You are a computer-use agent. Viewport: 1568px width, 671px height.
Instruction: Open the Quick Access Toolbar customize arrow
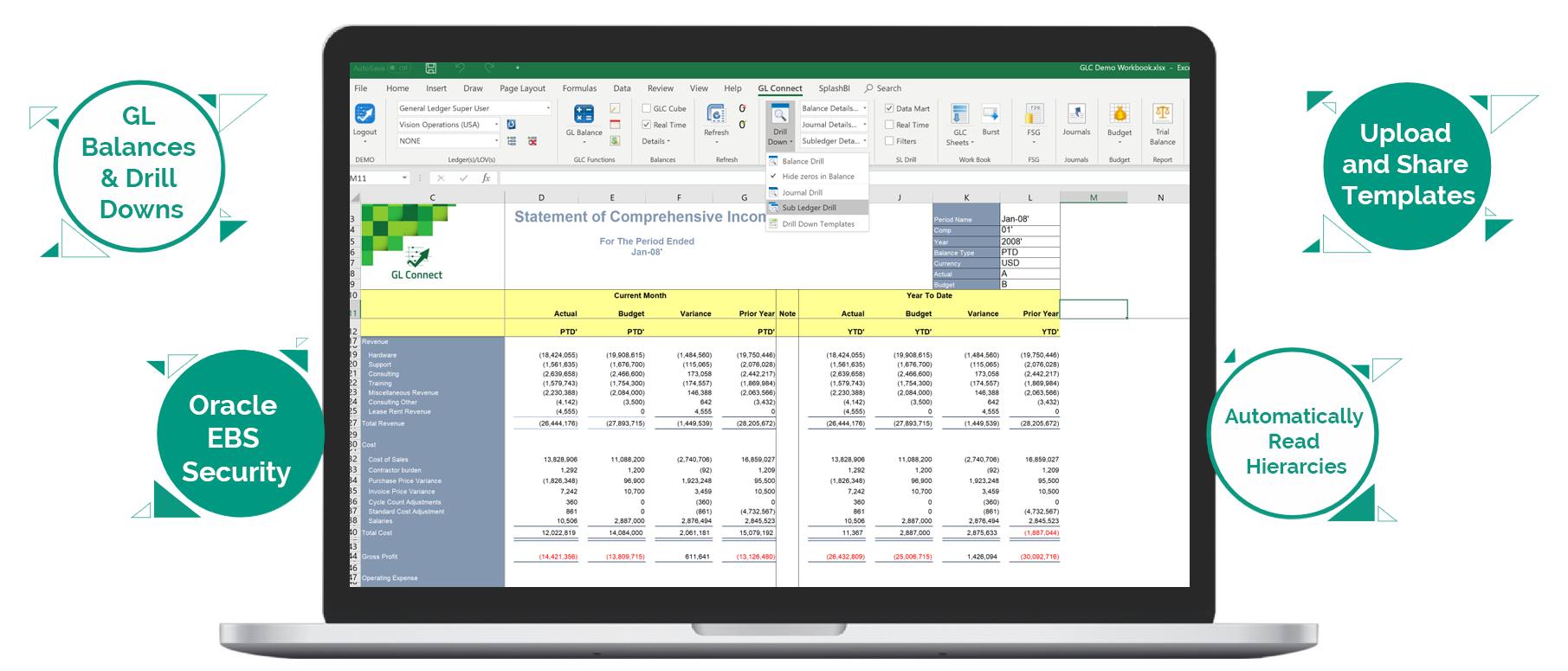click(x=518, y=68)
